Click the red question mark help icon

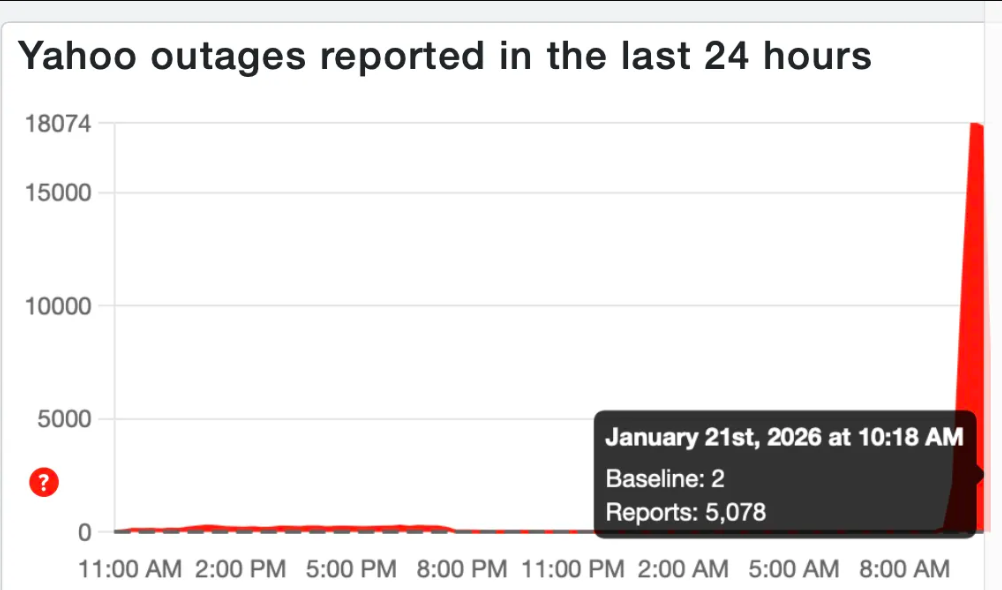coord(41,481)
